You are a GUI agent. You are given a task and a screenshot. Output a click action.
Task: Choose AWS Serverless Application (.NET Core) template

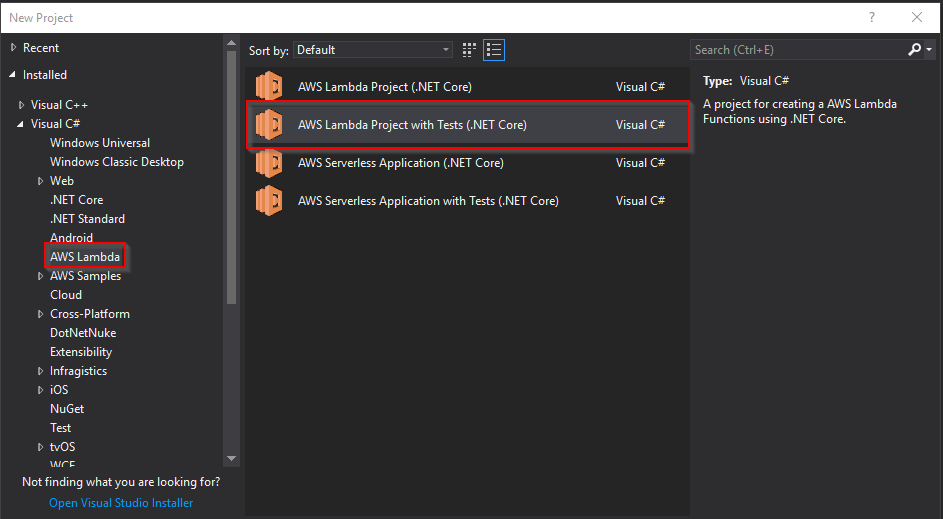(468, 163)
